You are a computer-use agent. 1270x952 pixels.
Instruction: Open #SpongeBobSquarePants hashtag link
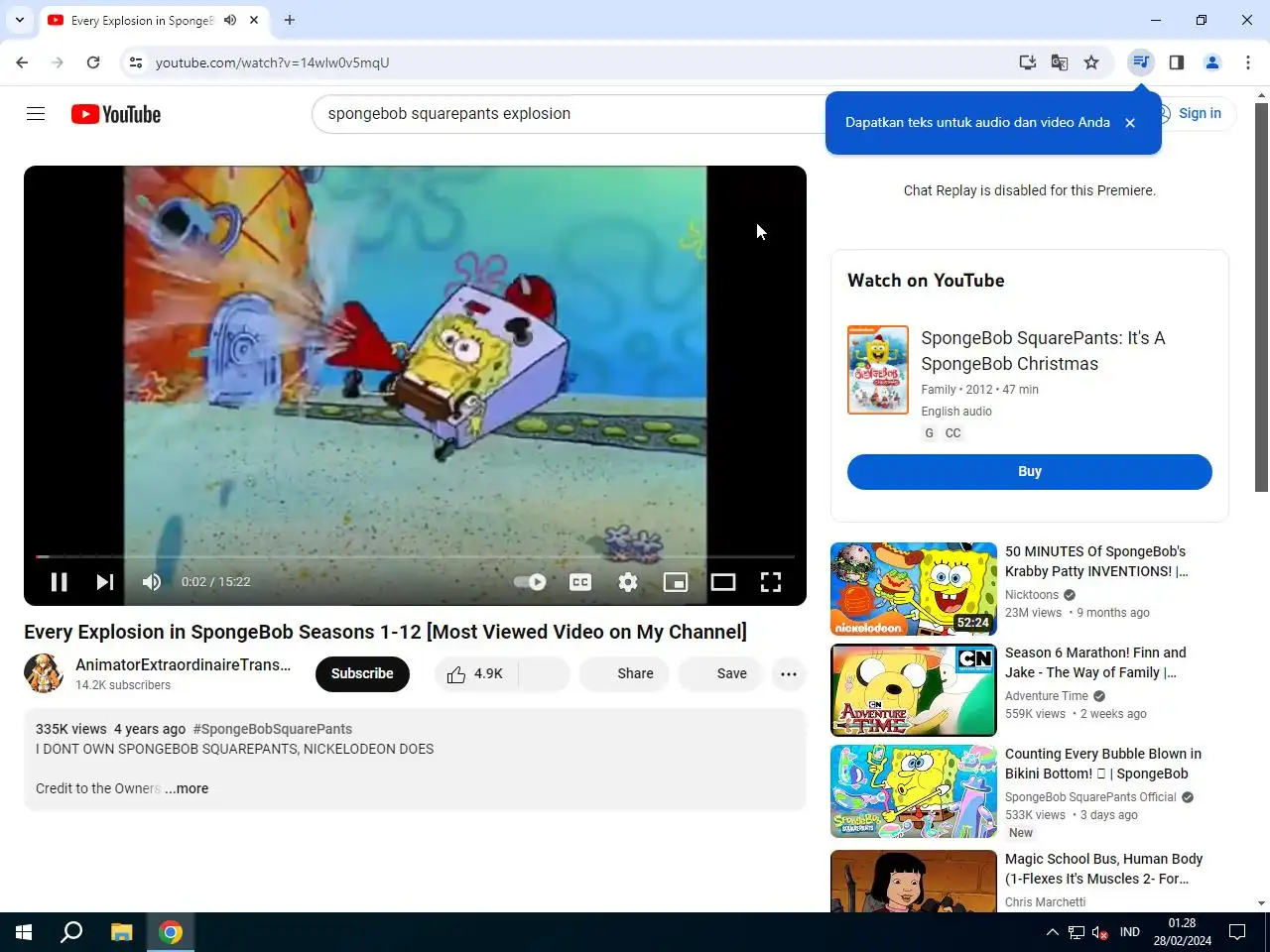coord(273,729)
